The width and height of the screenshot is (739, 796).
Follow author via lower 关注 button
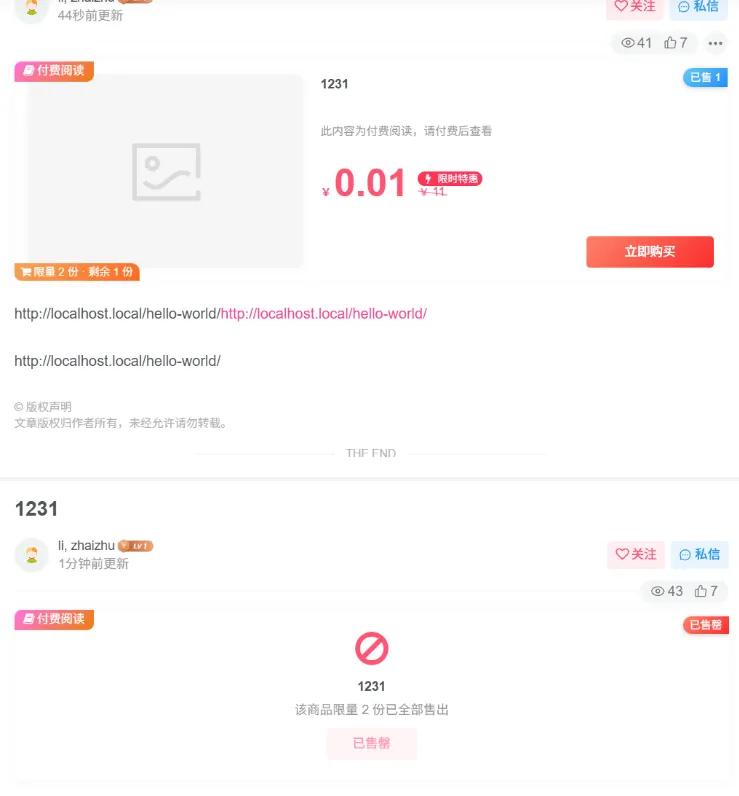(636, 554)
